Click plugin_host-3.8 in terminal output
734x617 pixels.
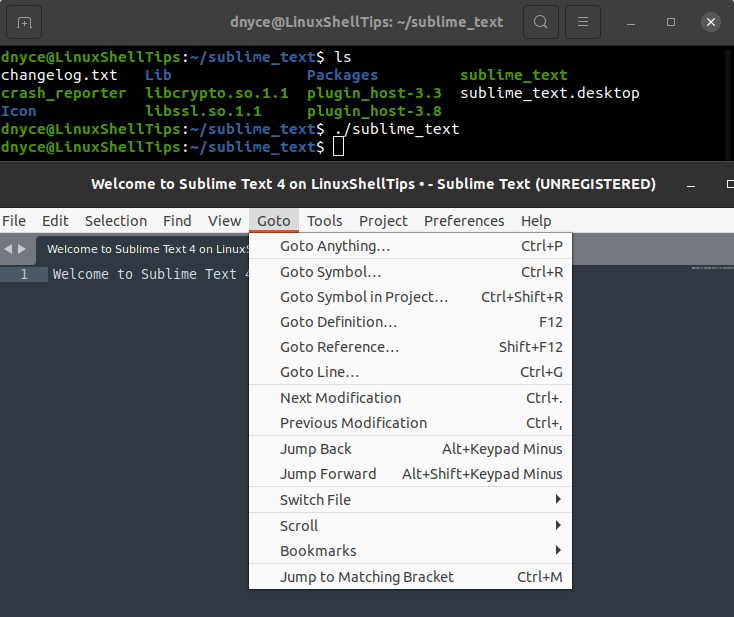(374, 111)
